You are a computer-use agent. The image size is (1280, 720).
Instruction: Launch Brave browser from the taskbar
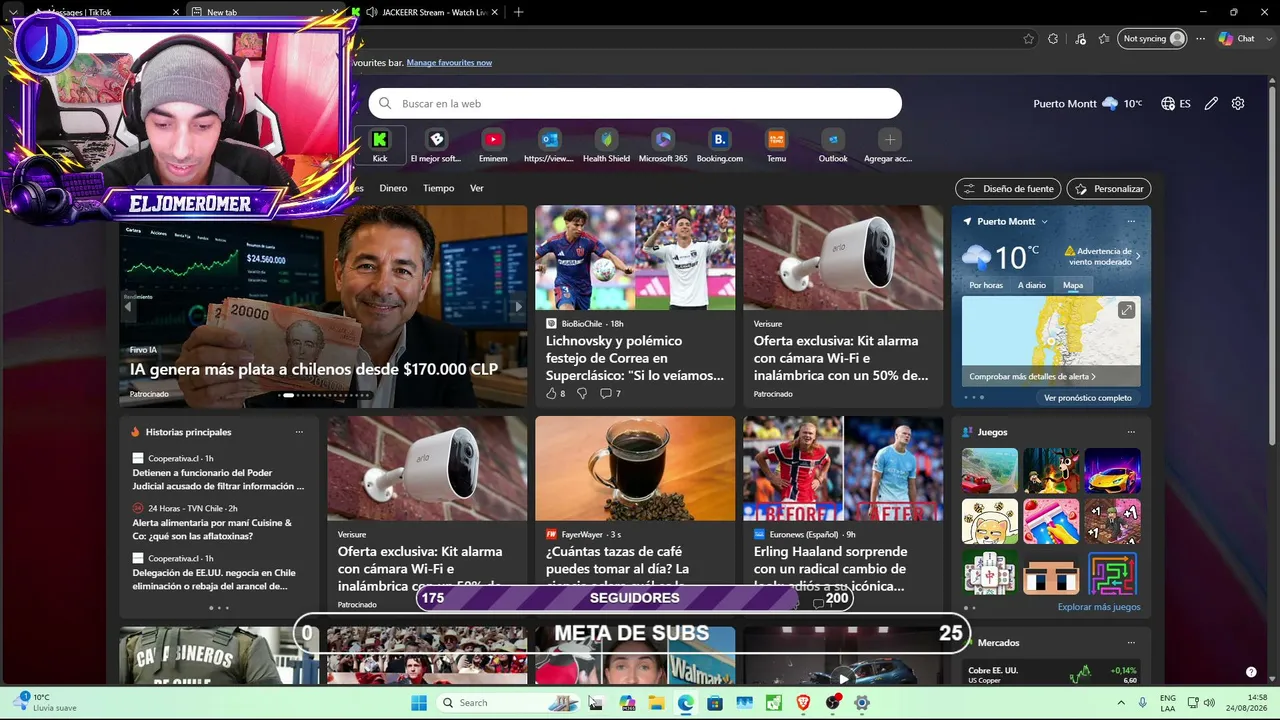[x=804, y=703]
